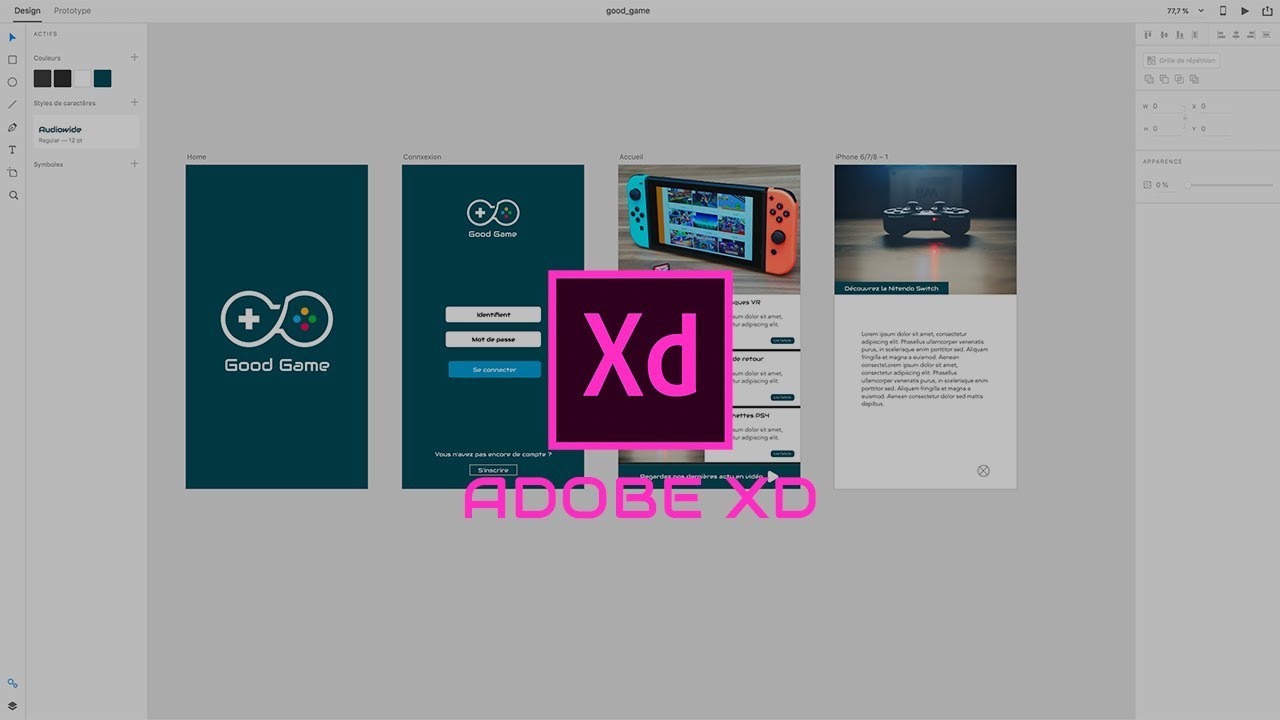Select the Artboard tool
The height and width of the screenshot is (720, 1280).
point(13,172)
